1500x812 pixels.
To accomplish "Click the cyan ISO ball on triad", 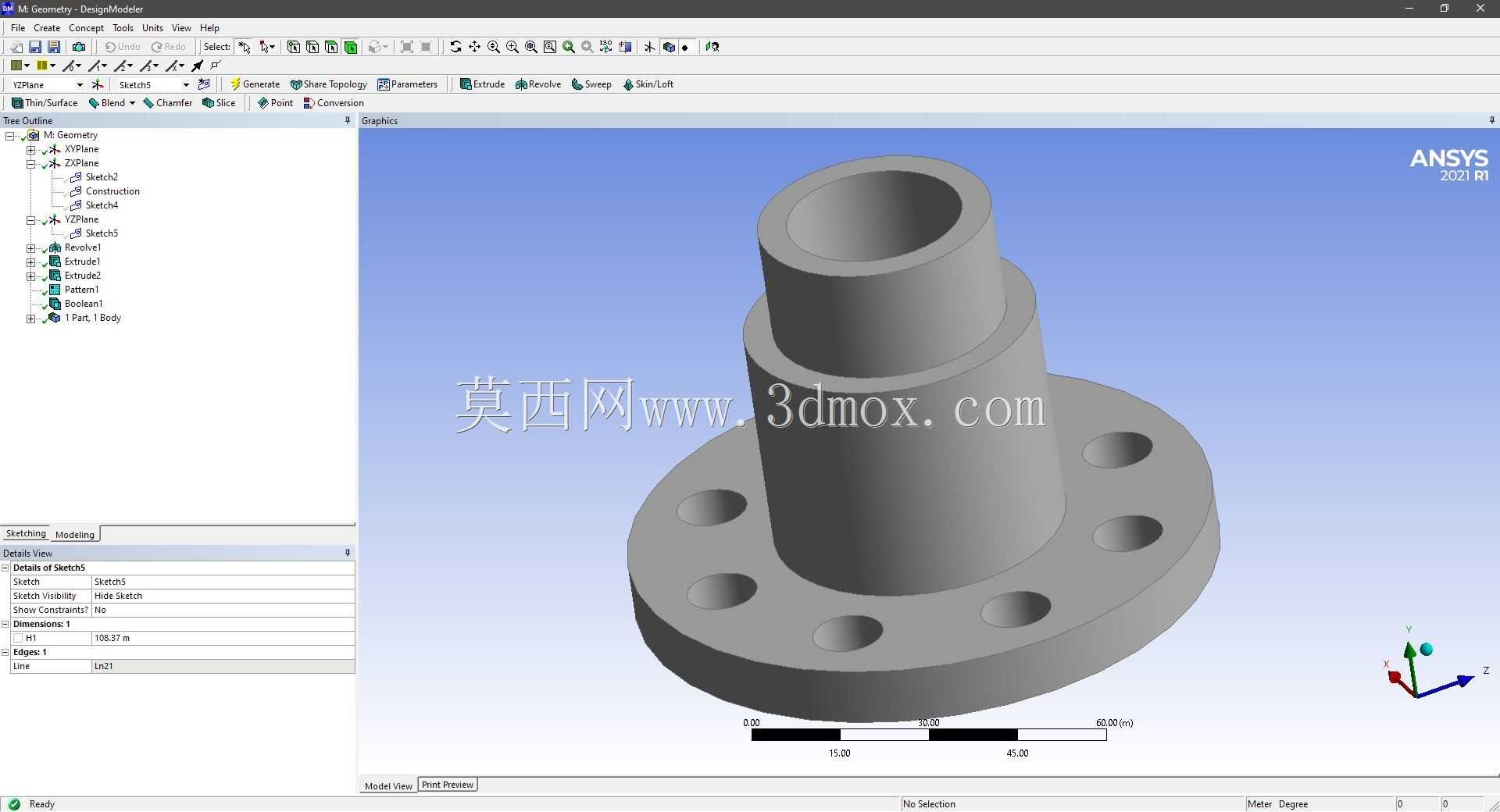I will 1427,650.
